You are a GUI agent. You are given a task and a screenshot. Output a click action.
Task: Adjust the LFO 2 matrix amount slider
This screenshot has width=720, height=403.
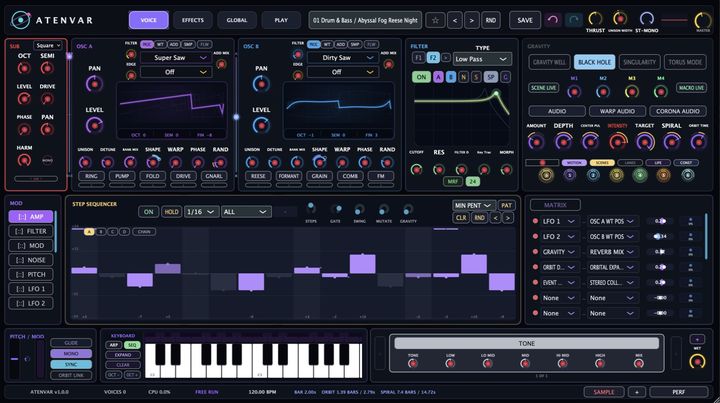660,236
